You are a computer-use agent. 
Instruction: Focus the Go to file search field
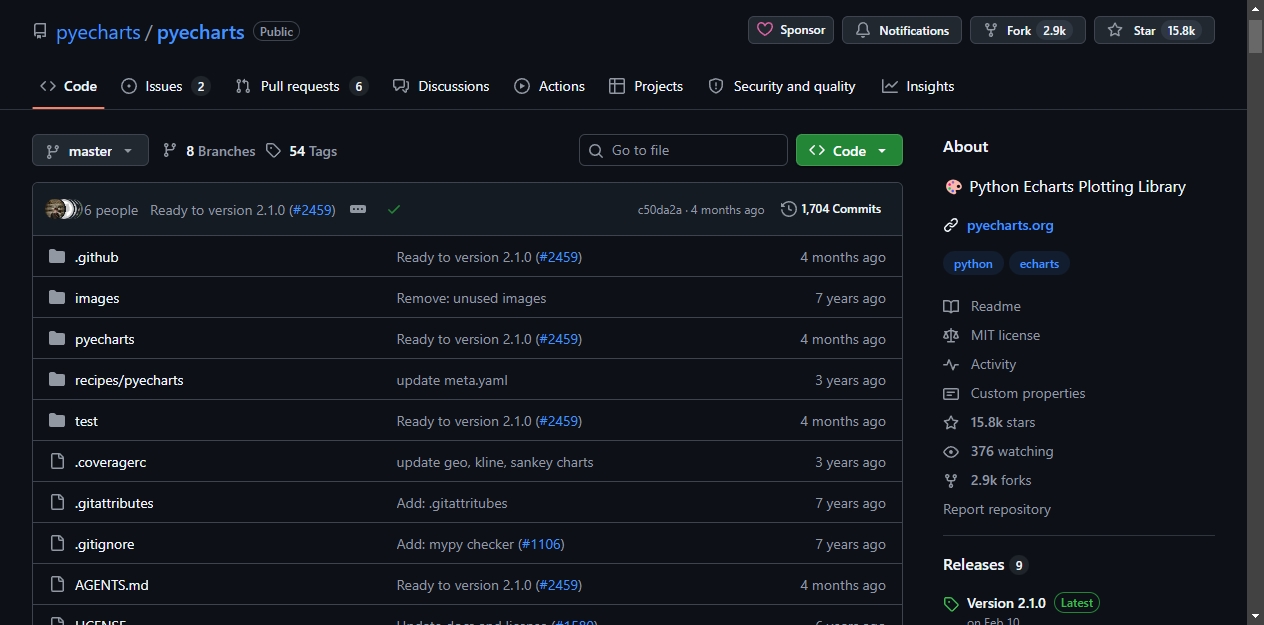tap(683, 150)
